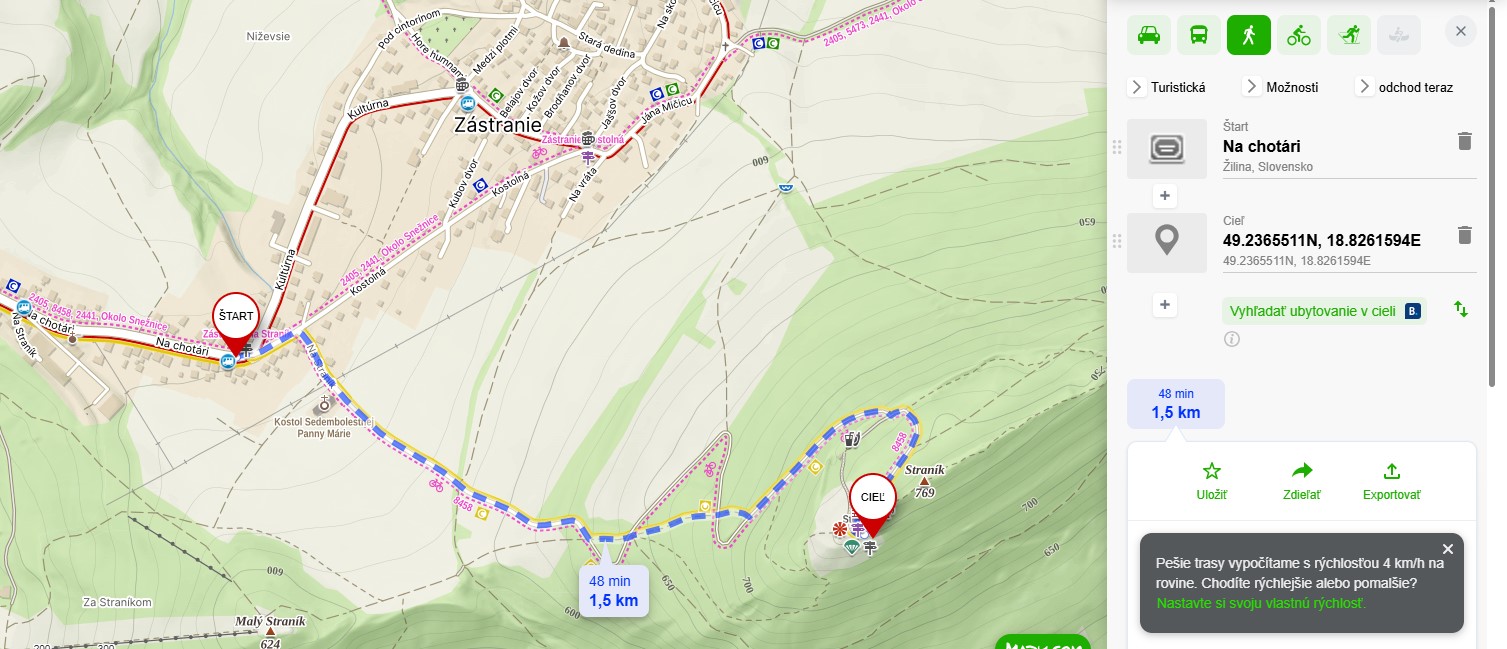Expand the odchod teraz departure selector
Viewport: 1507px width, 649px height.
pyautogui.click(x=1404, y=87)
